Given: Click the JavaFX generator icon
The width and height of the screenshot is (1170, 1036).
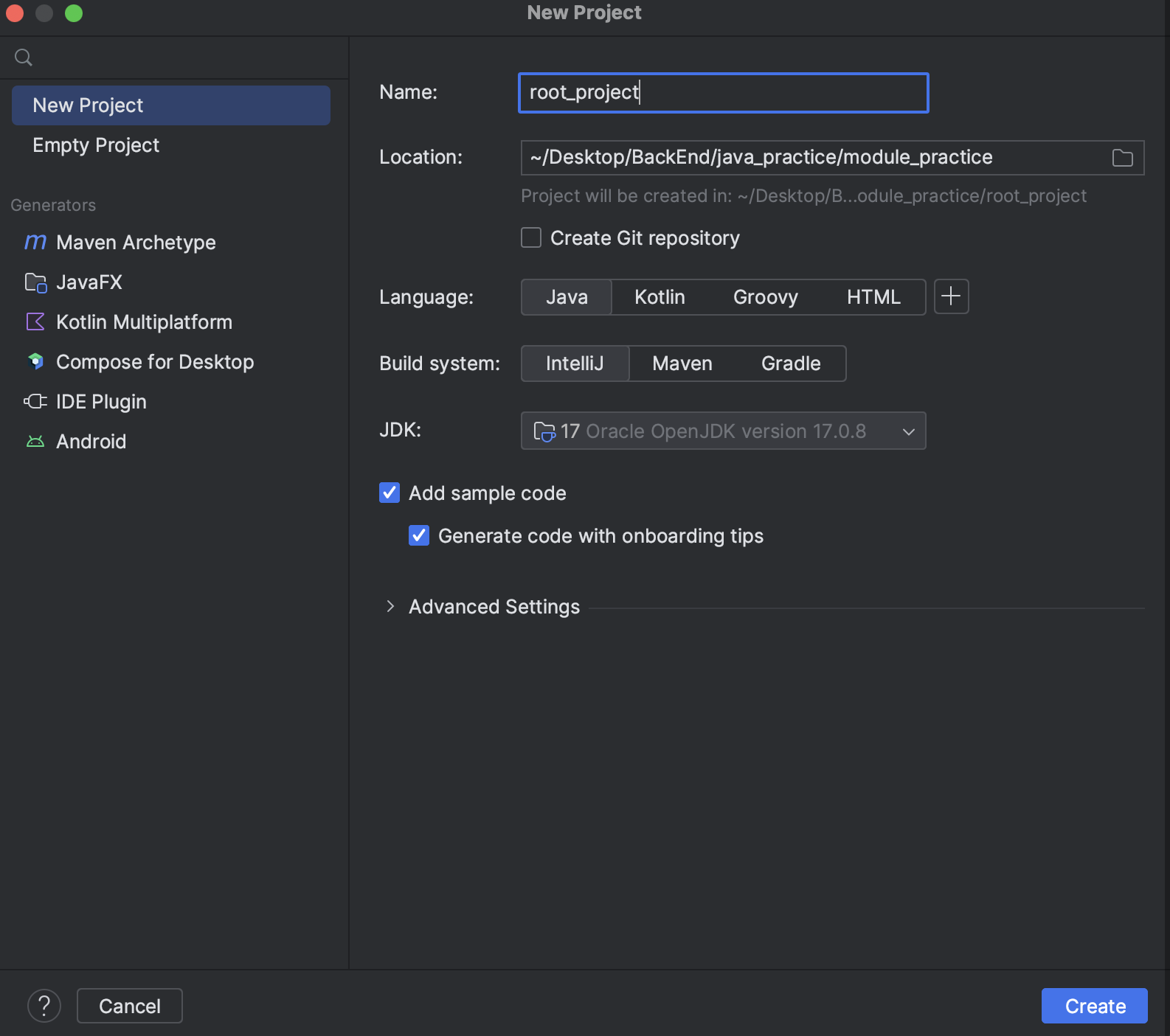Looking at the screenshot, I should click(x=35, y=282).
